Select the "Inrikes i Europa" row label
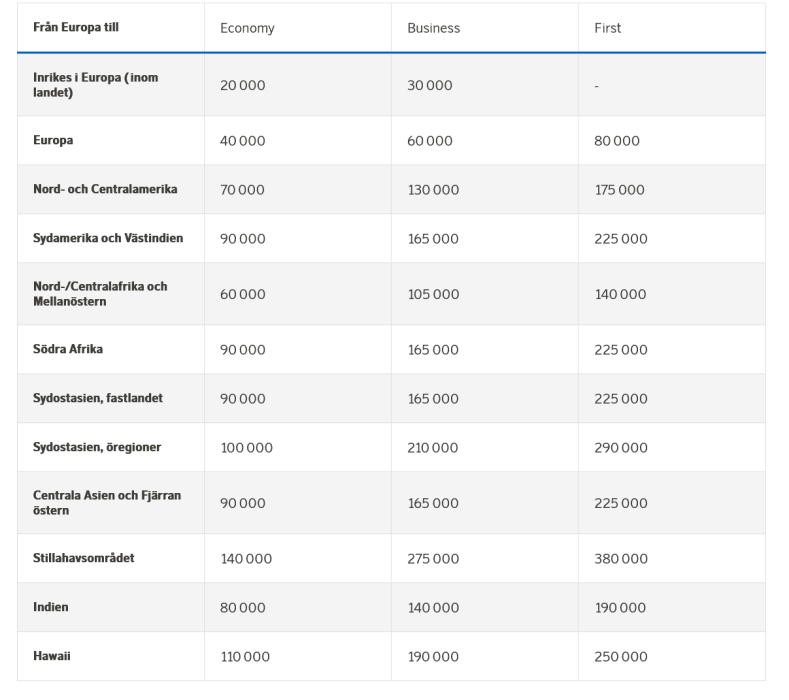This screenshot has width=789, height=700. 96,85
